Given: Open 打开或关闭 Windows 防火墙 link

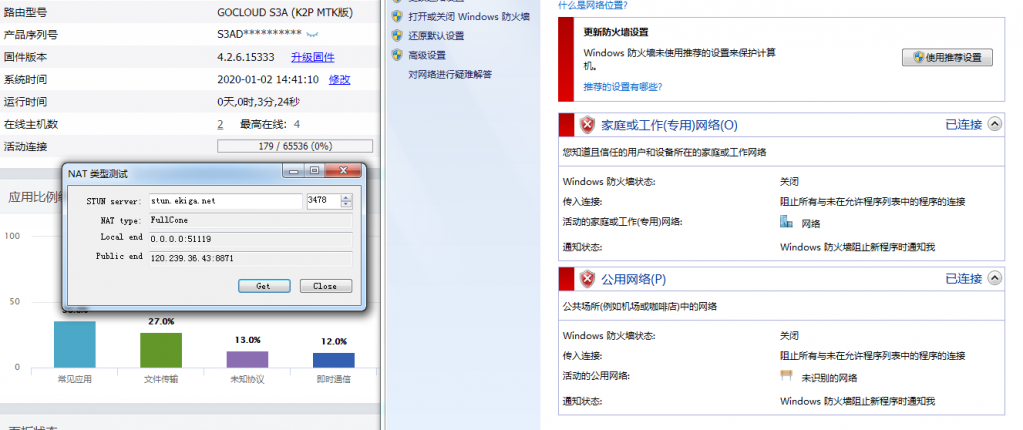Looking at the screenshot, I should coord(469,16).
